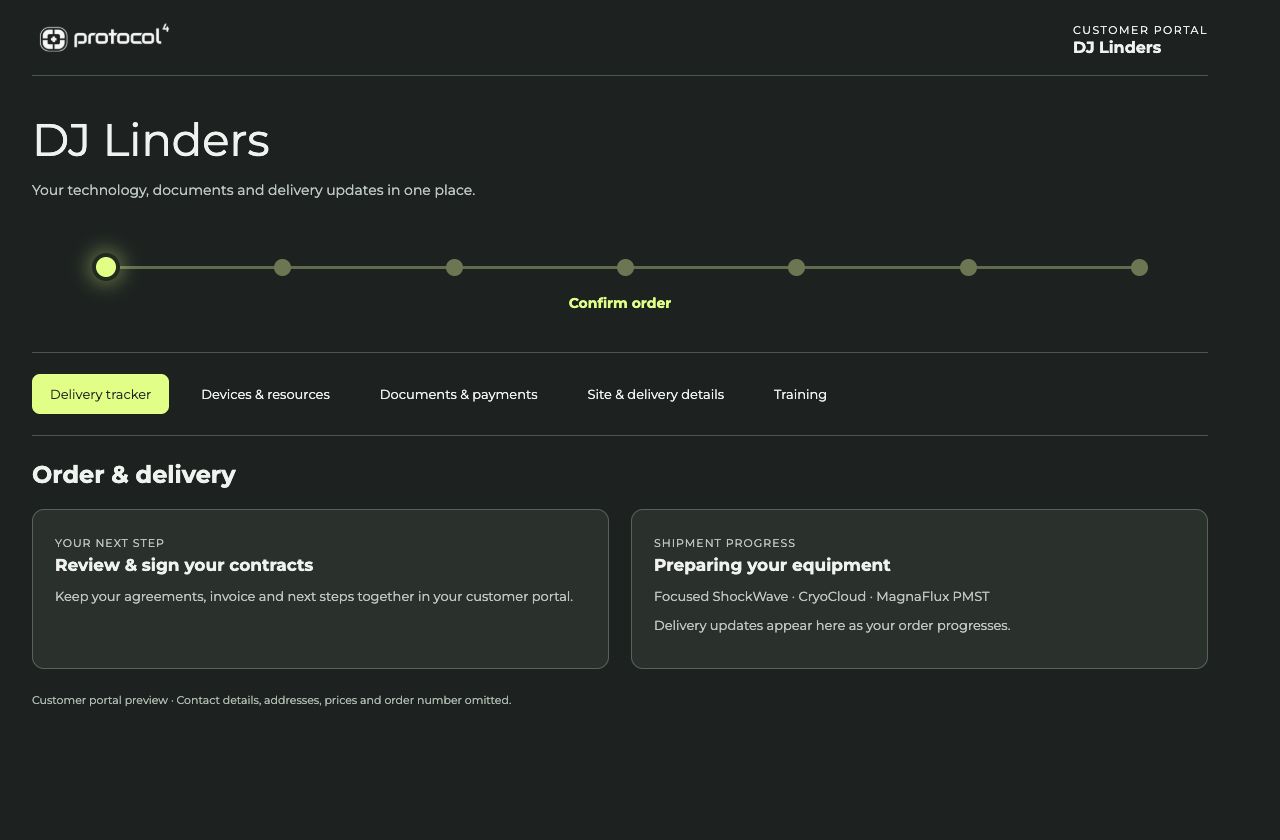Click the 'SHIPMENT PROGRESS' label
The width and height of the screenshot is (1280, 840).
click(x=725, y=543)
